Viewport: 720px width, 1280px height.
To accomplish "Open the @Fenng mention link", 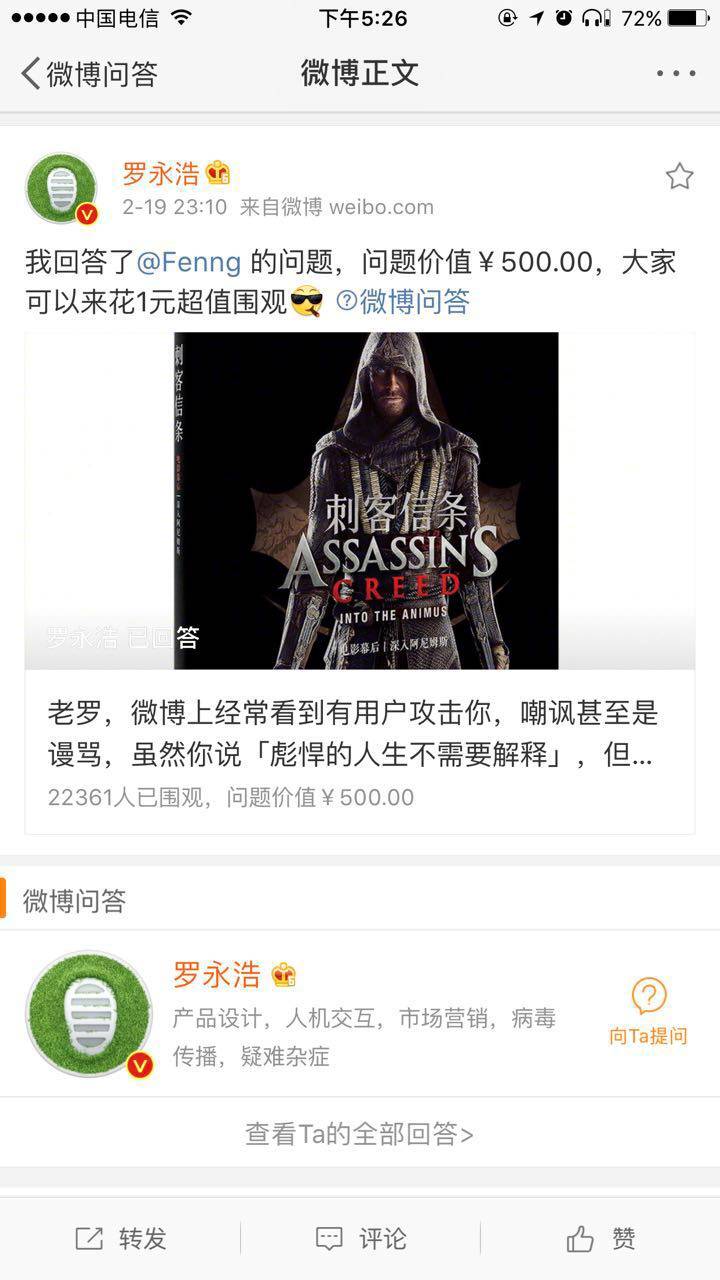I will pyautogui.click(x=188, y=262).
